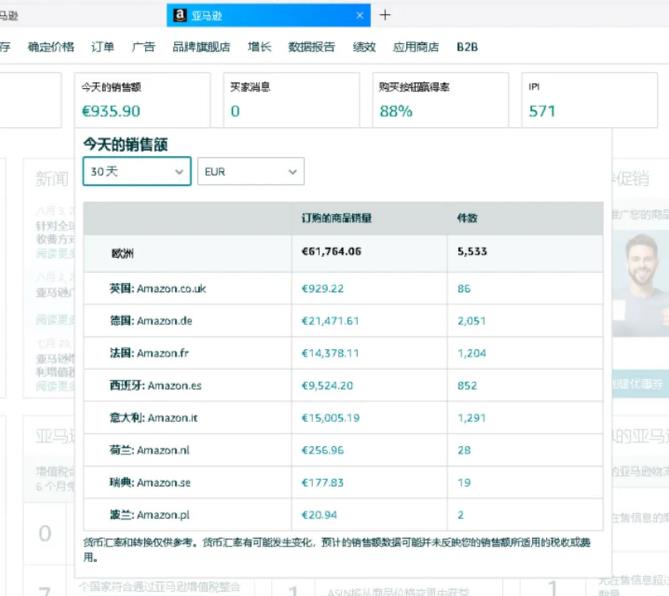This screenshot has height=596, width=669.
Task: Open the 广告 menu
Action: 143,47
